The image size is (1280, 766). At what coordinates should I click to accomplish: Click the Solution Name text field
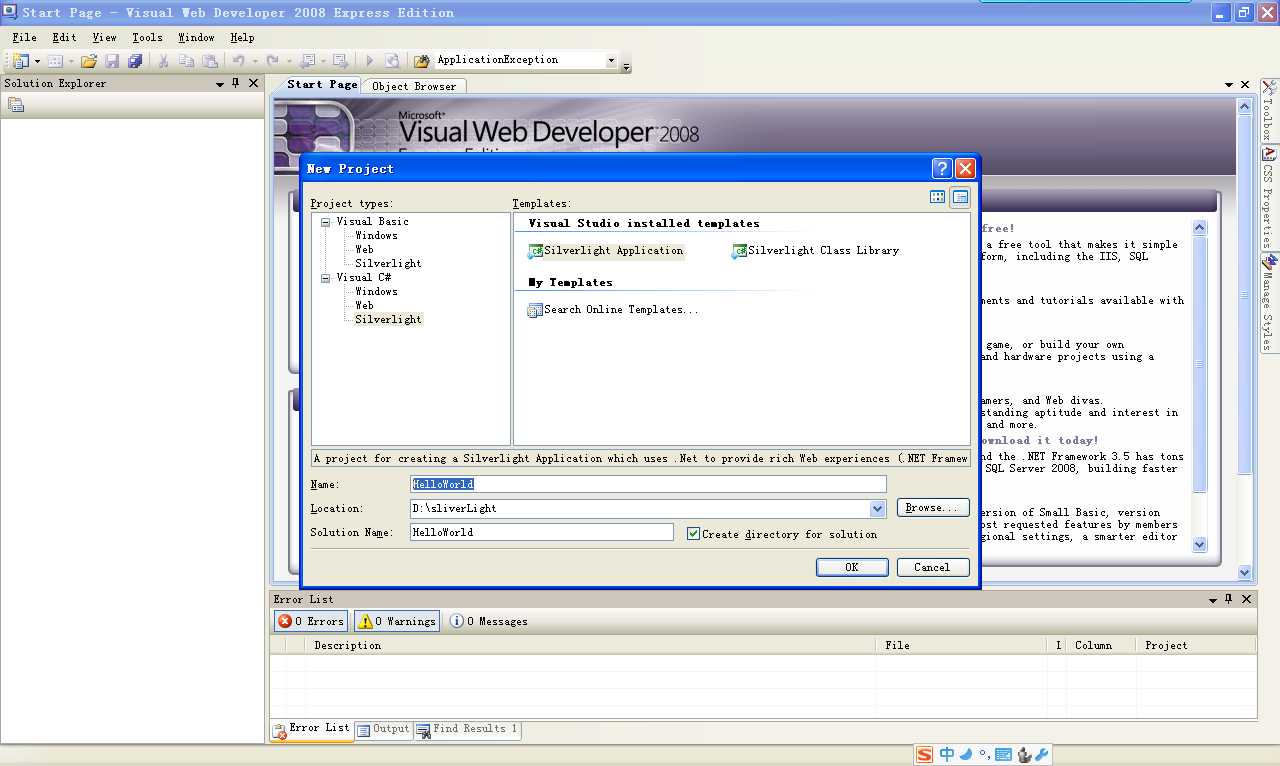click(x=542, y=532)
